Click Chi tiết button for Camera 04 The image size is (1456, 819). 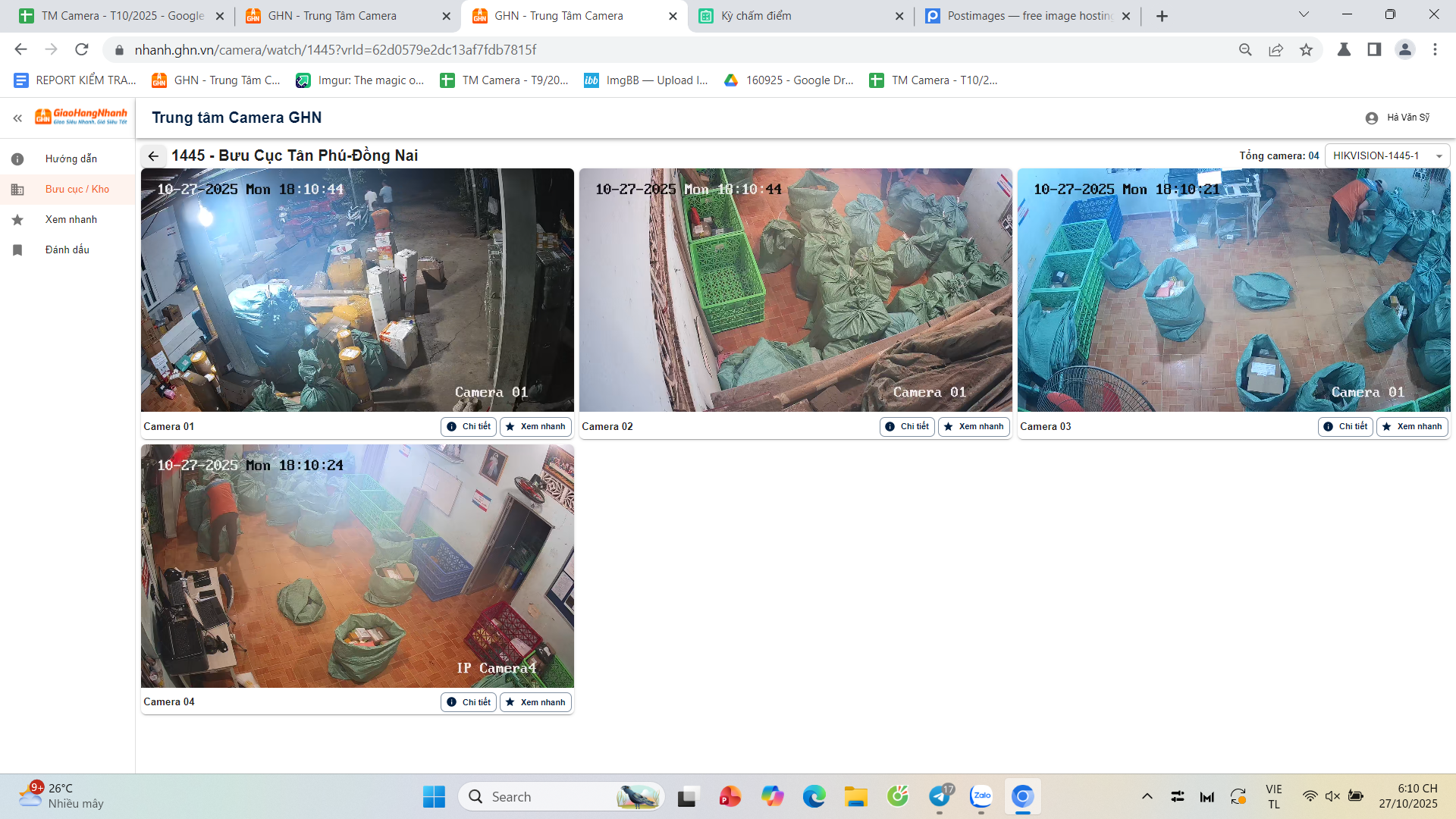(469, 702)
